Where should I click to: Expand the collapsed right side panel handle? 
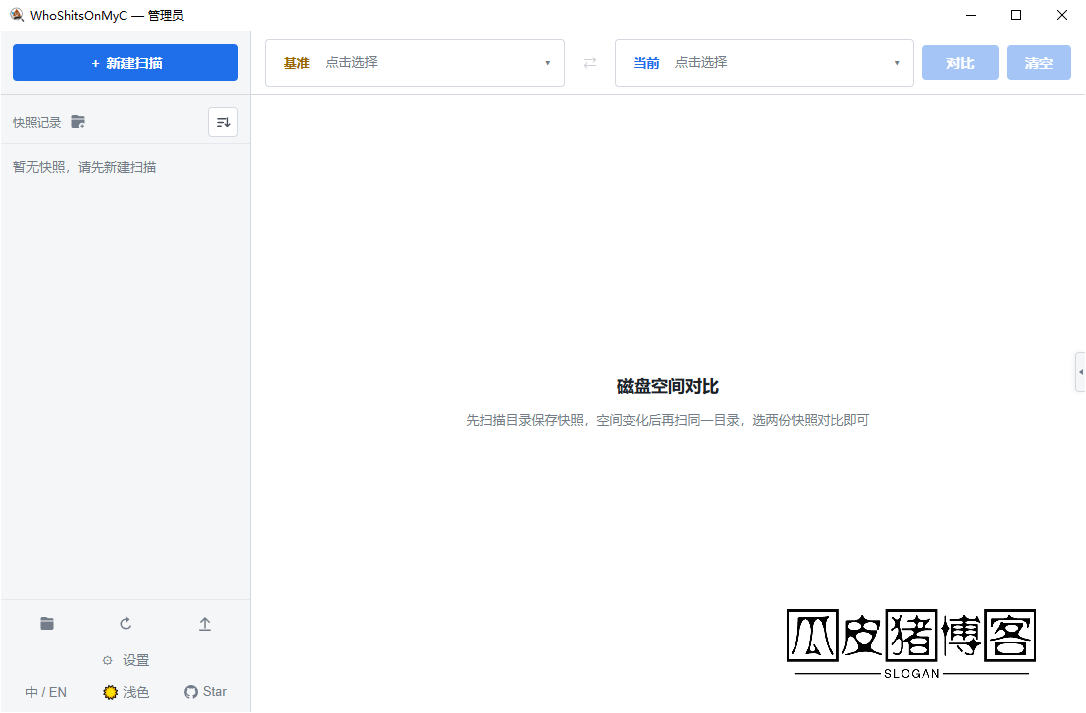coord(1080,372)
